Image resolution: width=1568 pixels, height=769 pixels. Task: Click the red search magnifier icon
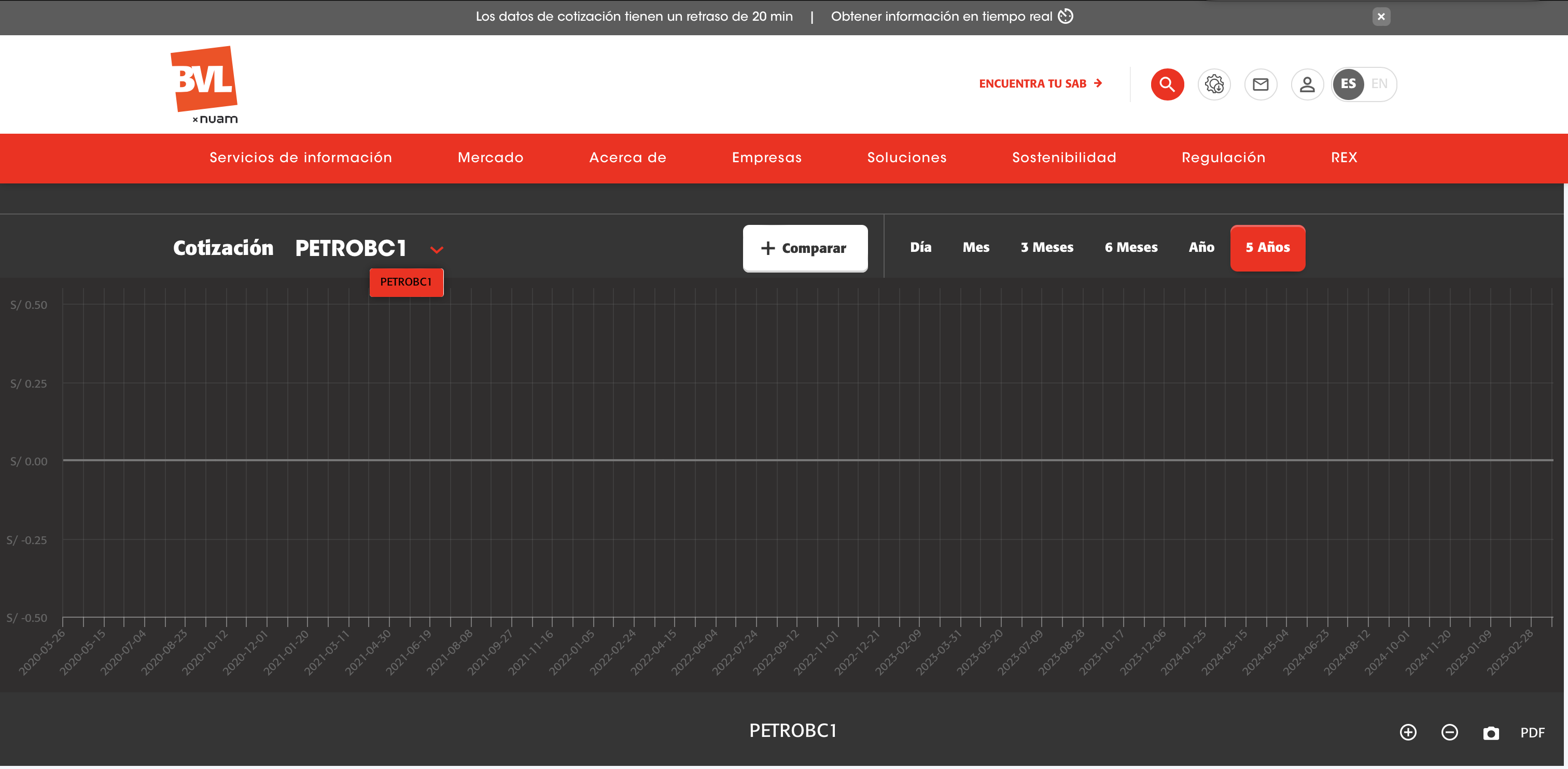tap(1167, 84)
